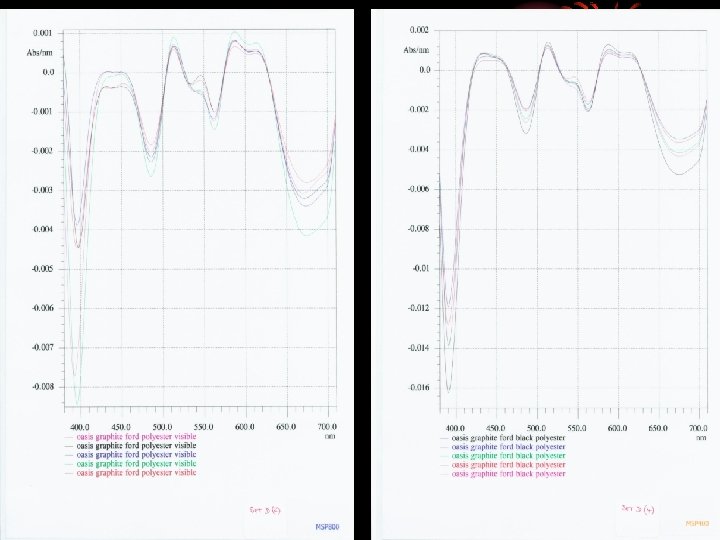Select the magenta 'ford black polyester' legend entry

508,474
